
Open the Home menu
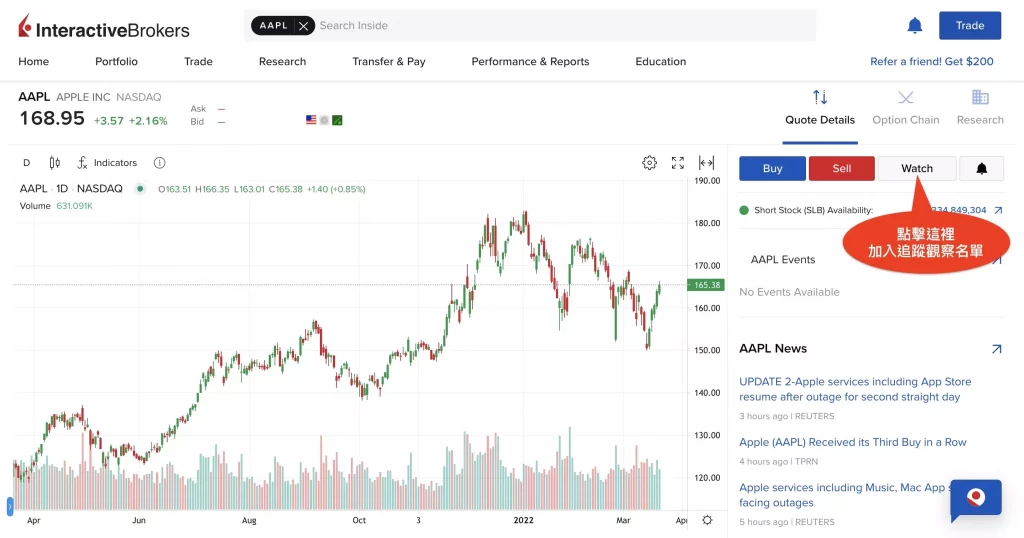pyautogui.click(x=33, y=61)
